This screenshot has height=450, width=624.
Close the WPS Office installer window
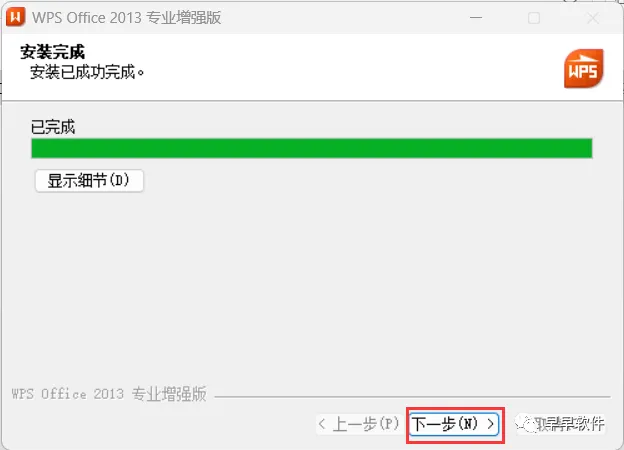593,18
